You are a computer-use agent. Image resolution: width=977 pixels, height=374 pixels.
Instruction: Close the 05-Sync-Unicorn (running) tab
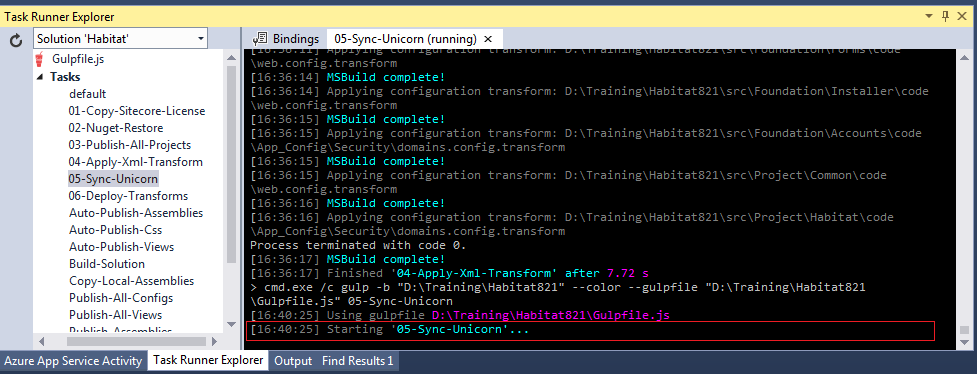click(x=488, y=39)
